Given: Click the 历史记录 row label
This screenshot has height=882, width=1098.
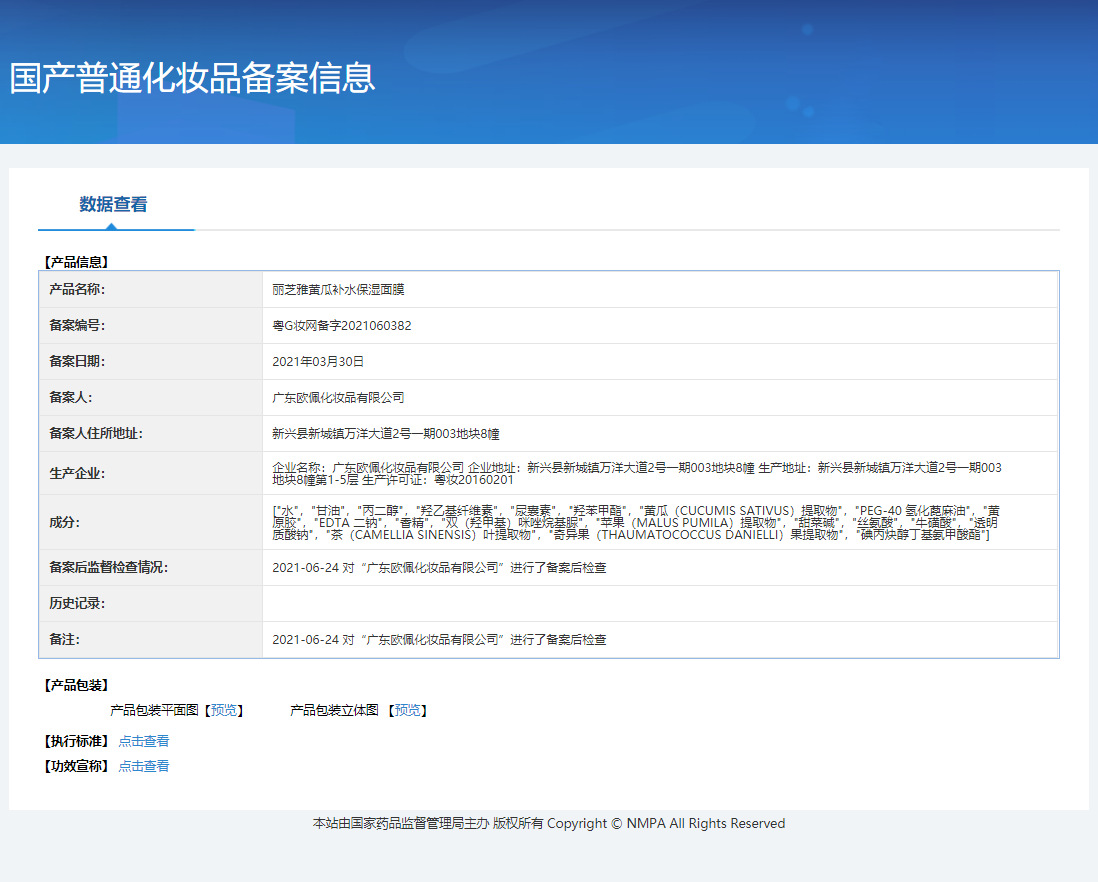Looking at the screenshot, I should coord(77,604).
